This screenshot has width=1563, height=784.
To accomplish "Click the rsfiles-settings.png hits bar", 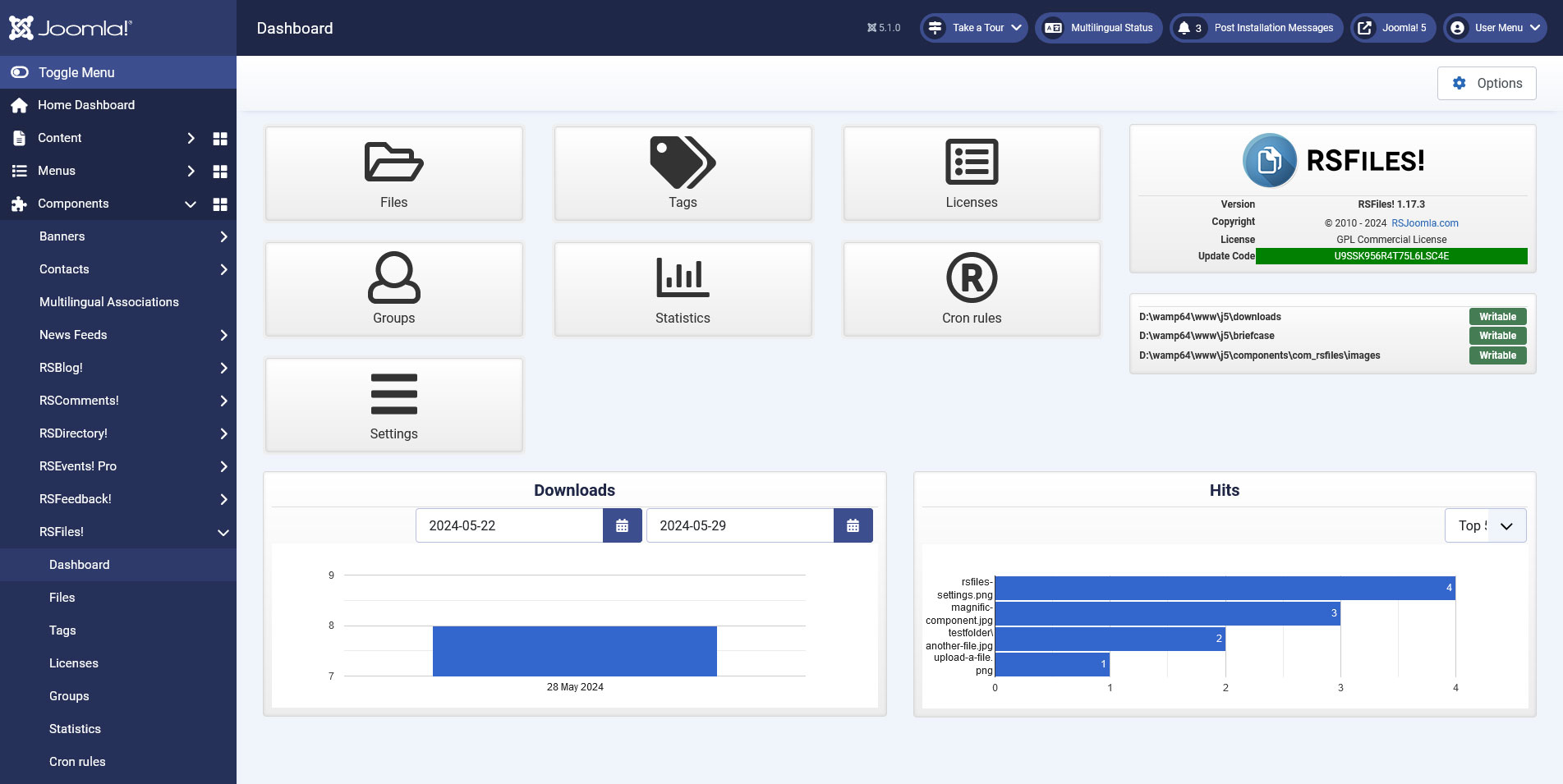I will point(1225,588).
